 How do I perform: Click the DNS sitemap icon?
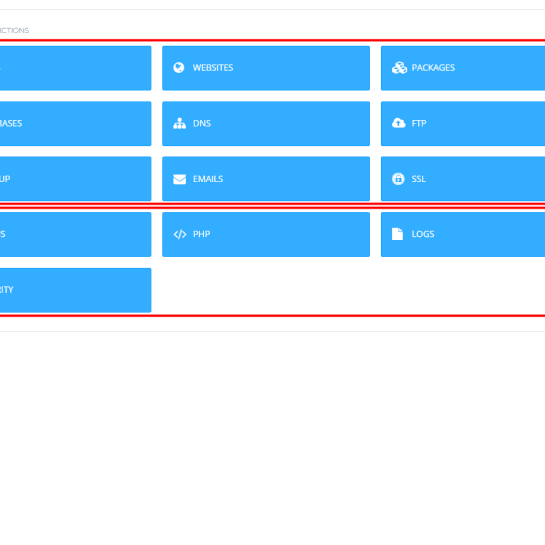pos(179,123)
